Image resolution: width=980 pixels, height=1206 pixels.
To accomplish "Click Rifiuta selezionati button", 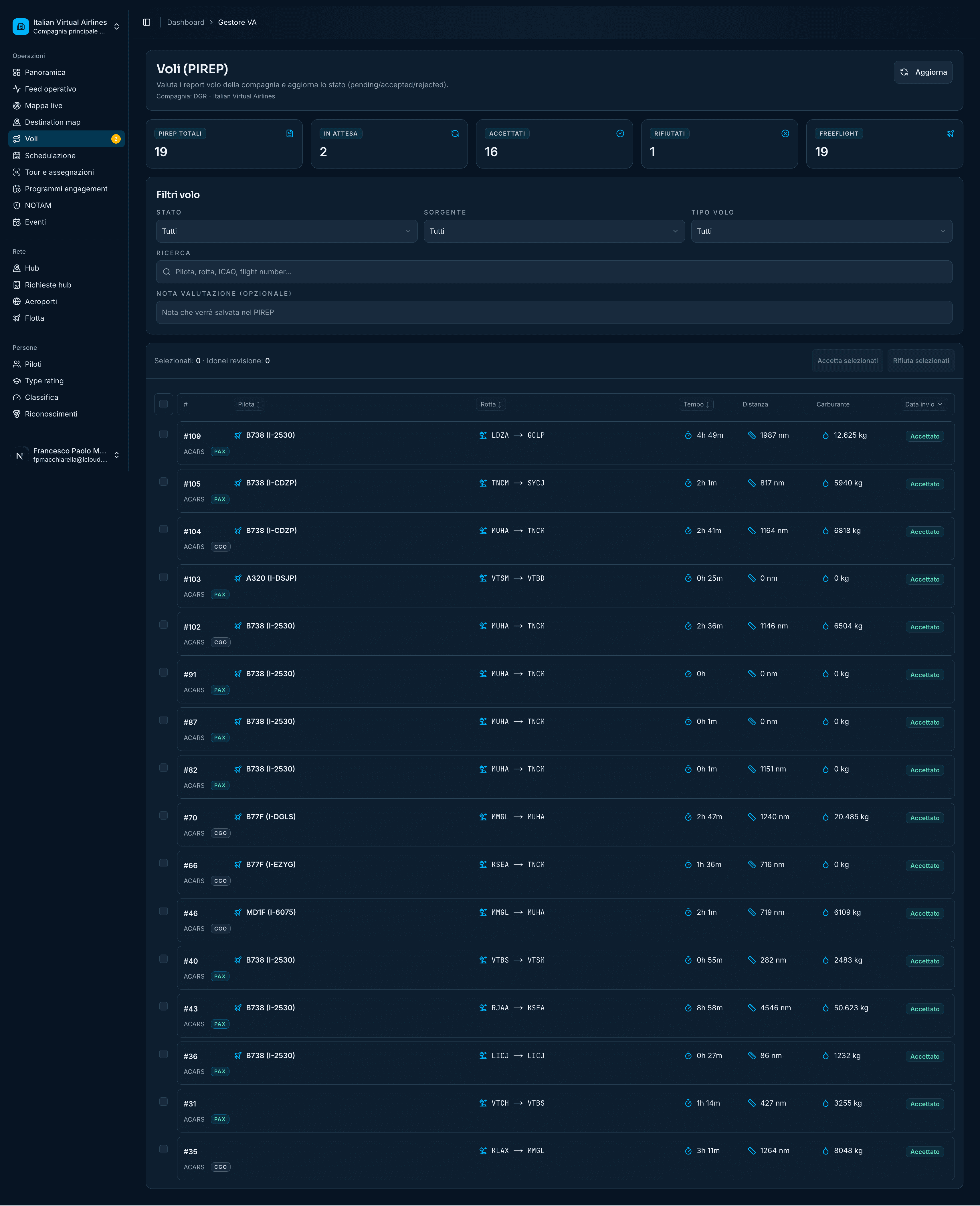I will pyautogui.click(x=921, y=361).
